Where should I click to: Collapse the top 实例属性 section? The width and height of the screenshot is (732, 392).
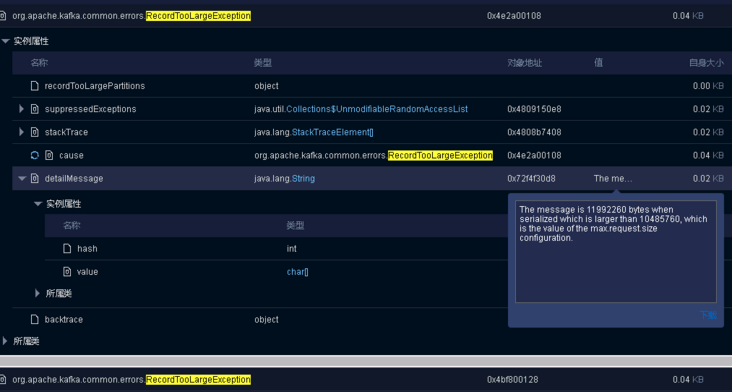6,41
